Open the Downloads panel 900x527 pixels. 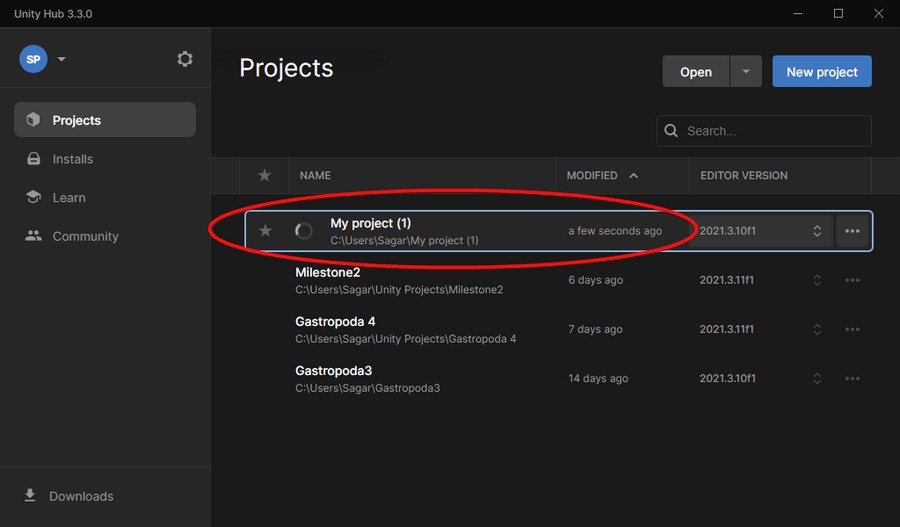pos(81,496)
